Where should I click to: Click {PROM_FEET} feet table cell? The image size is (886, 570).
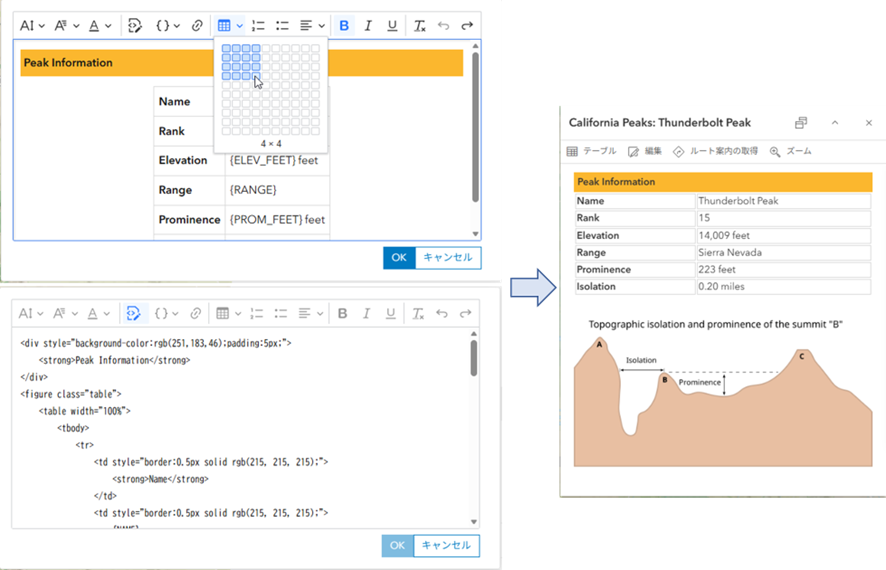pyautogui.click(x=277, y=219)
